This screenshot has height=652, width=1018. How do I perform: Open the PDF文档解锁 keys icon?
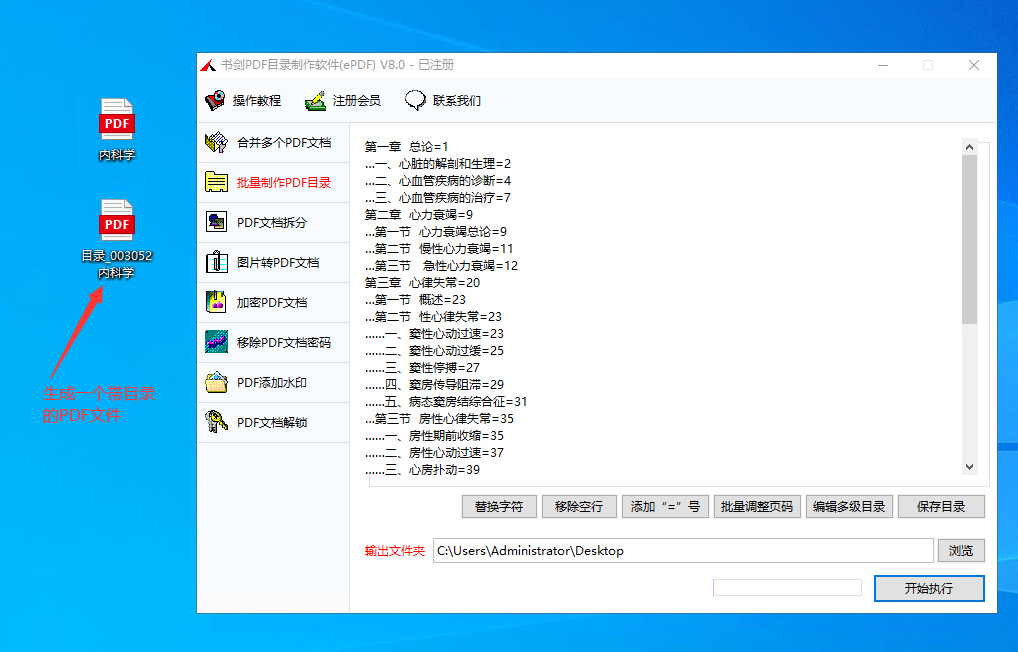coord(216,422)
